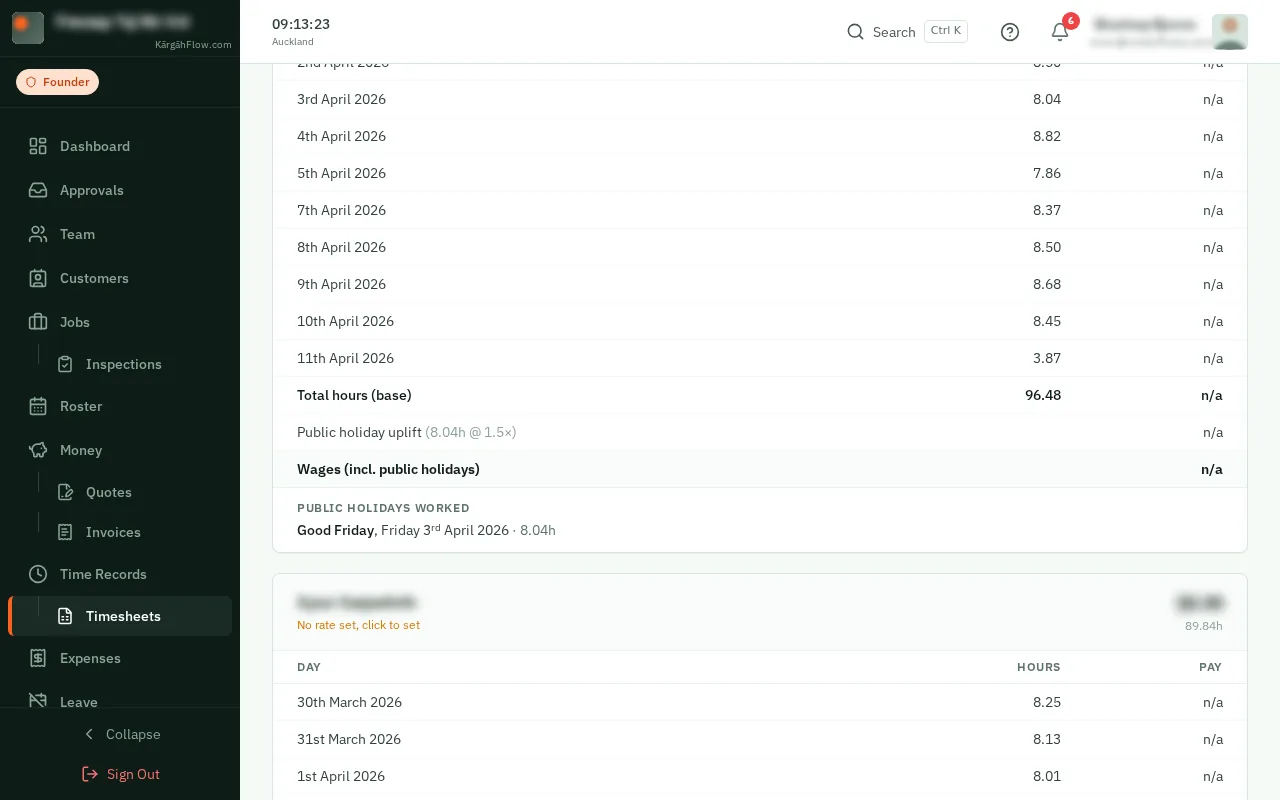Click 'No rate set, click to set' link
This screenshot has width=1280, height=800.
point(358,625)
